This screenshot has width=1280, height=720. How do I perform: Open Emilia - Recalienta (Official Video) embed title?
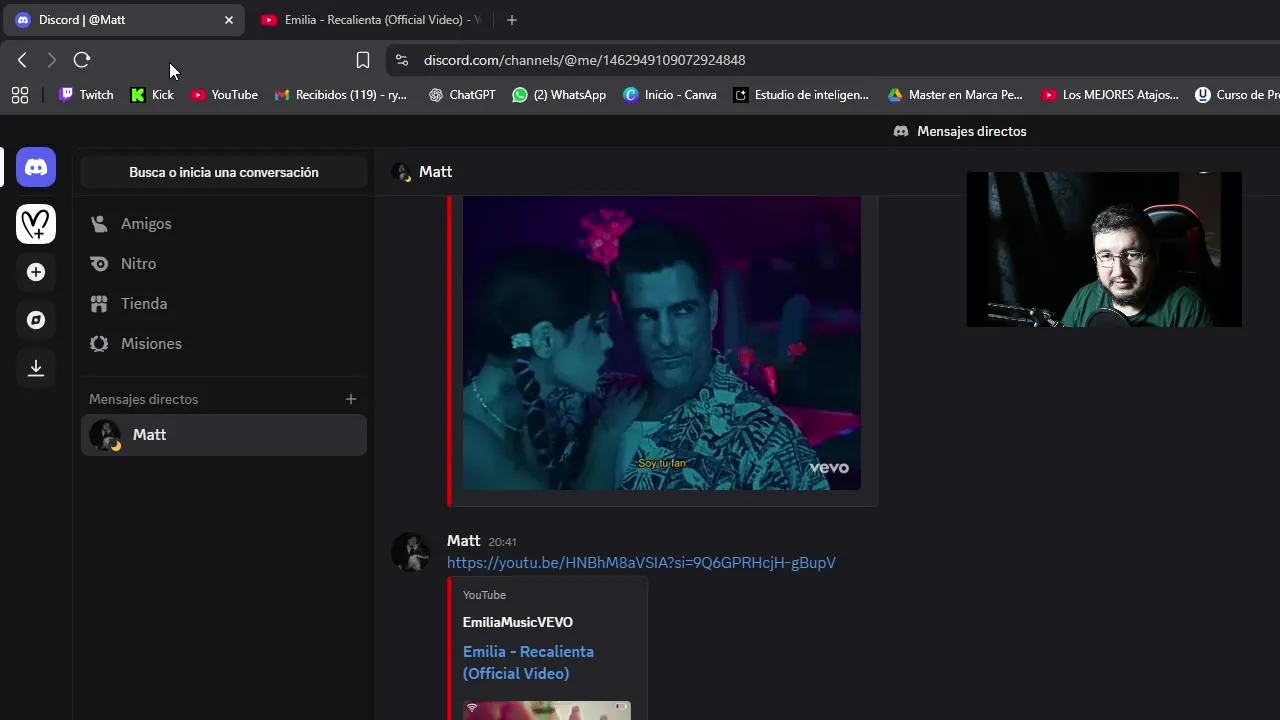(x=528, y=662)
